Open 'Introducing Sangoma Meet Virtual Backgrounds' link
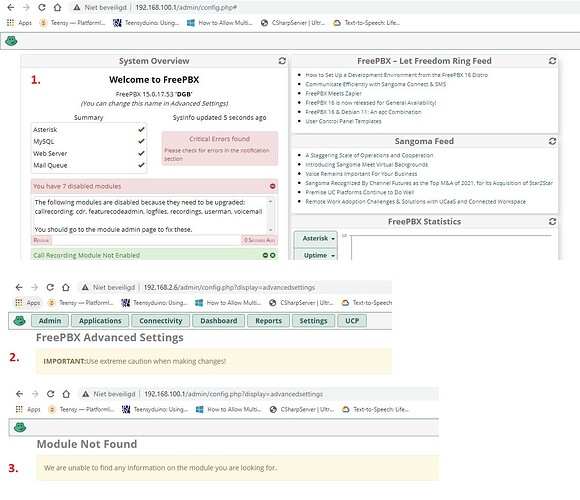 coord(367,164)
